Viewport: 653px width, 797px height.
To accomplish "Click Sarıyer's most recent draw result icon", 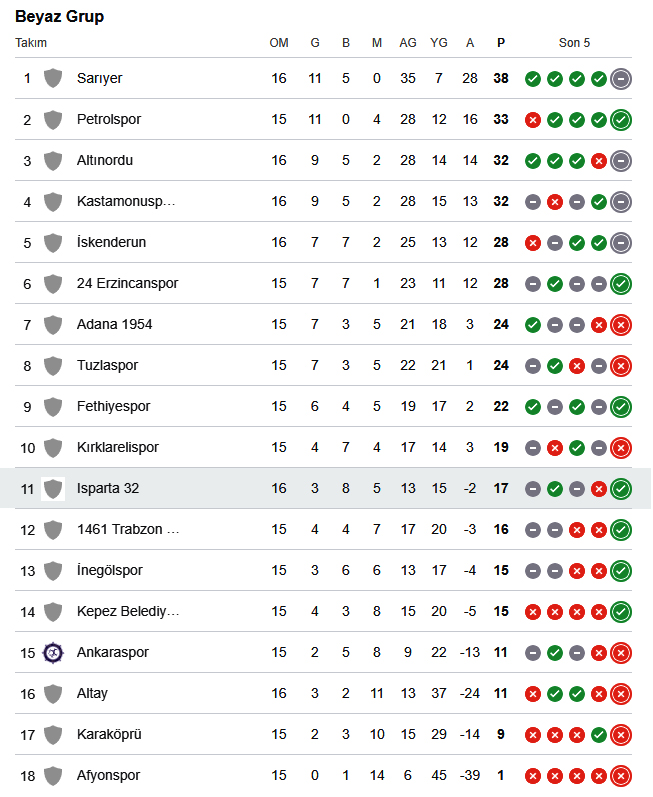I will pos(620,79).
